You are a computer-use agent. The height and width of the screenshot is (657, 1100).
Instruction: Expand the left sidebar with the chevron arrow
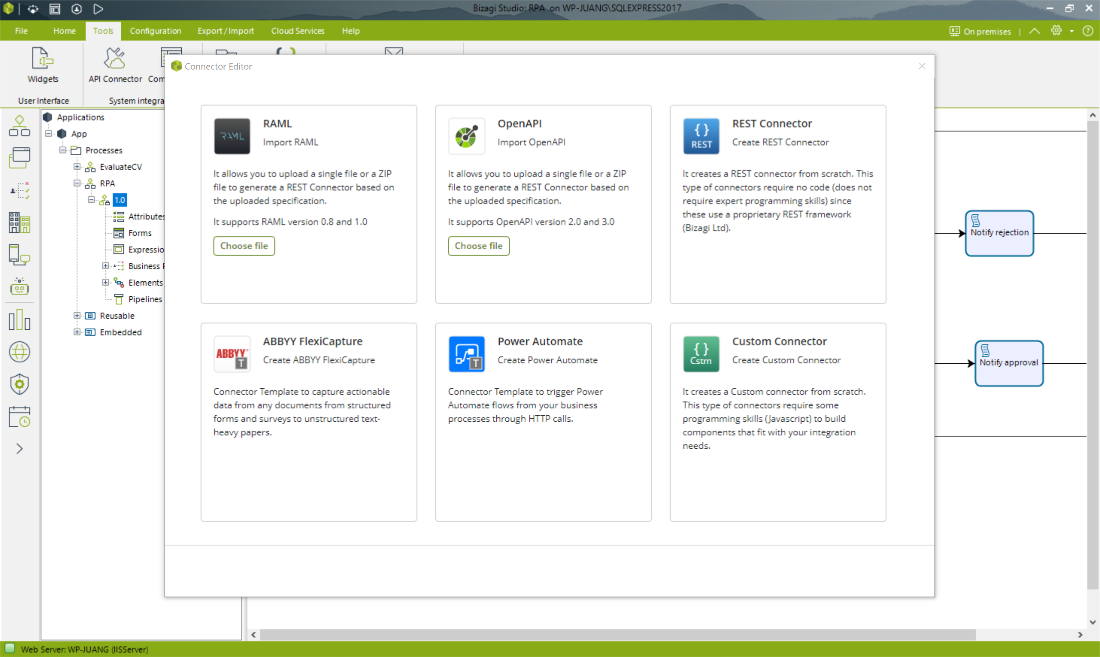point(20,449)
